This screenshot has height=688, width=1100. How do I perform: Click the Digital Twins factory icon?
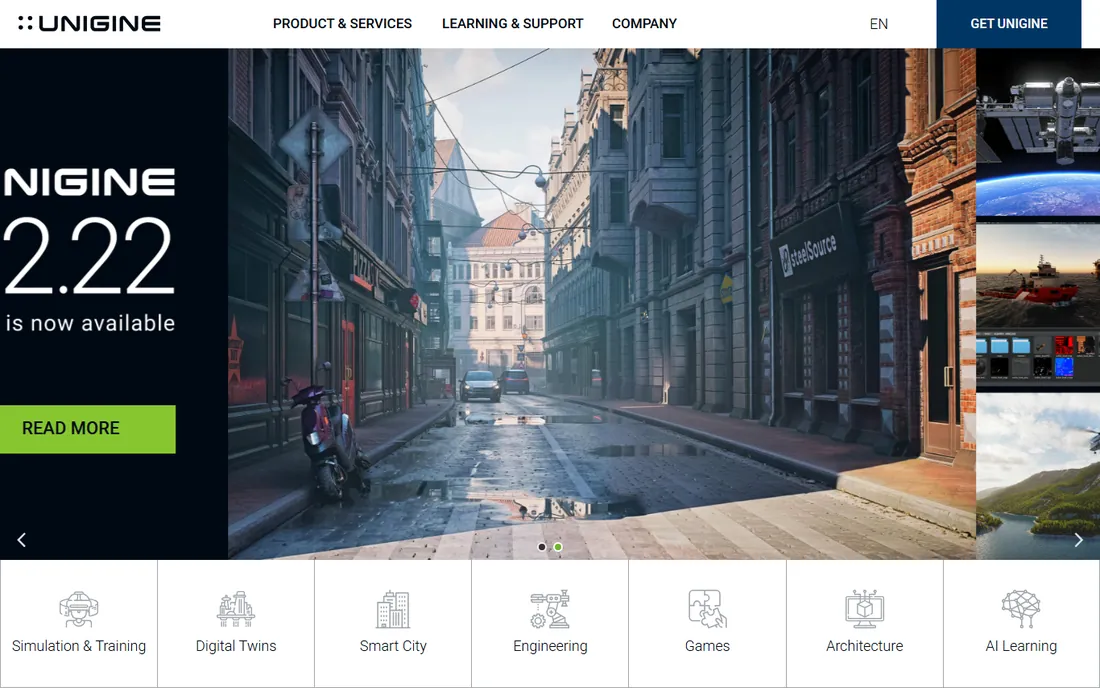pos(236,609)
